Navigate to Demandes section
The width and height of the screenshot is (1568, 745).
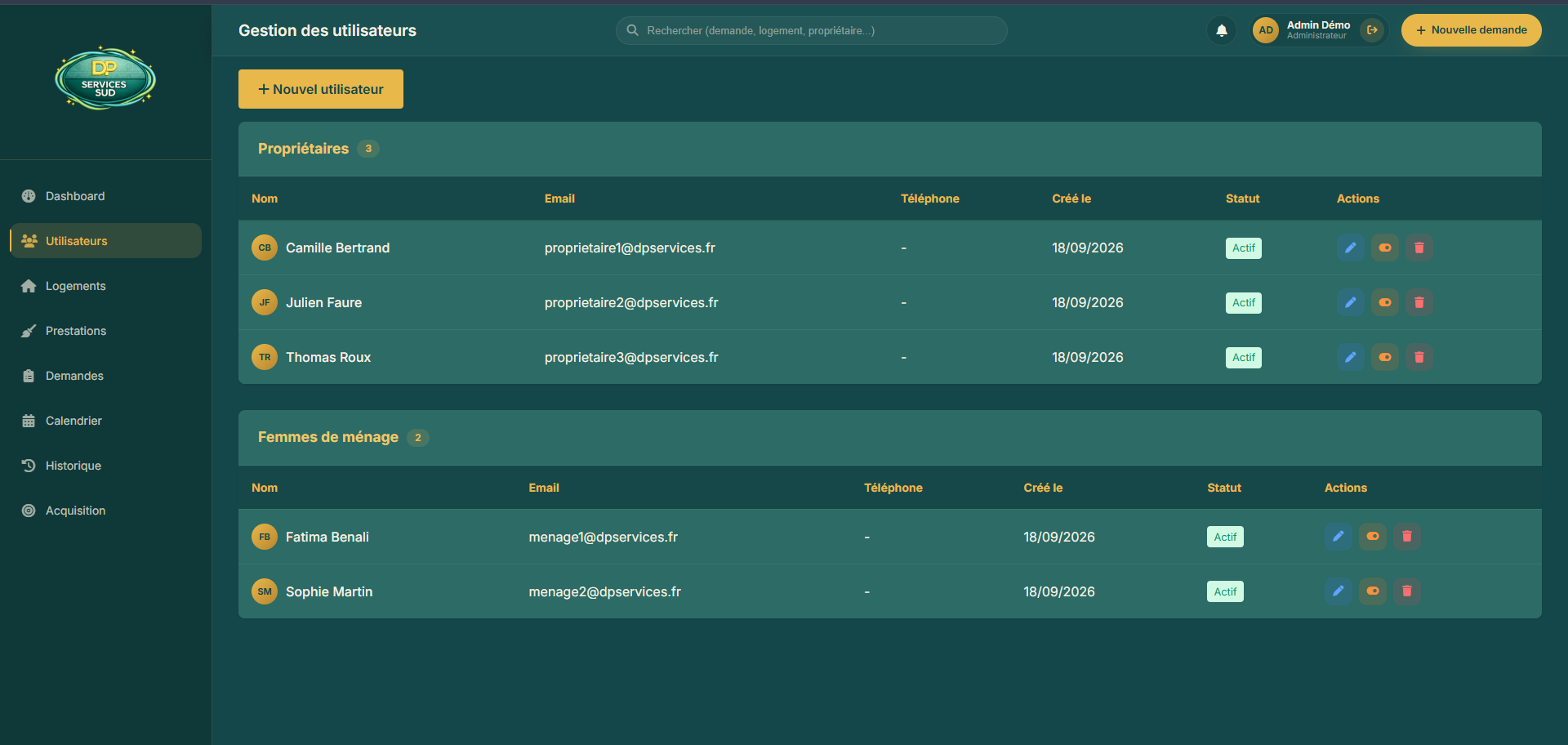click(x=105, y=376)
